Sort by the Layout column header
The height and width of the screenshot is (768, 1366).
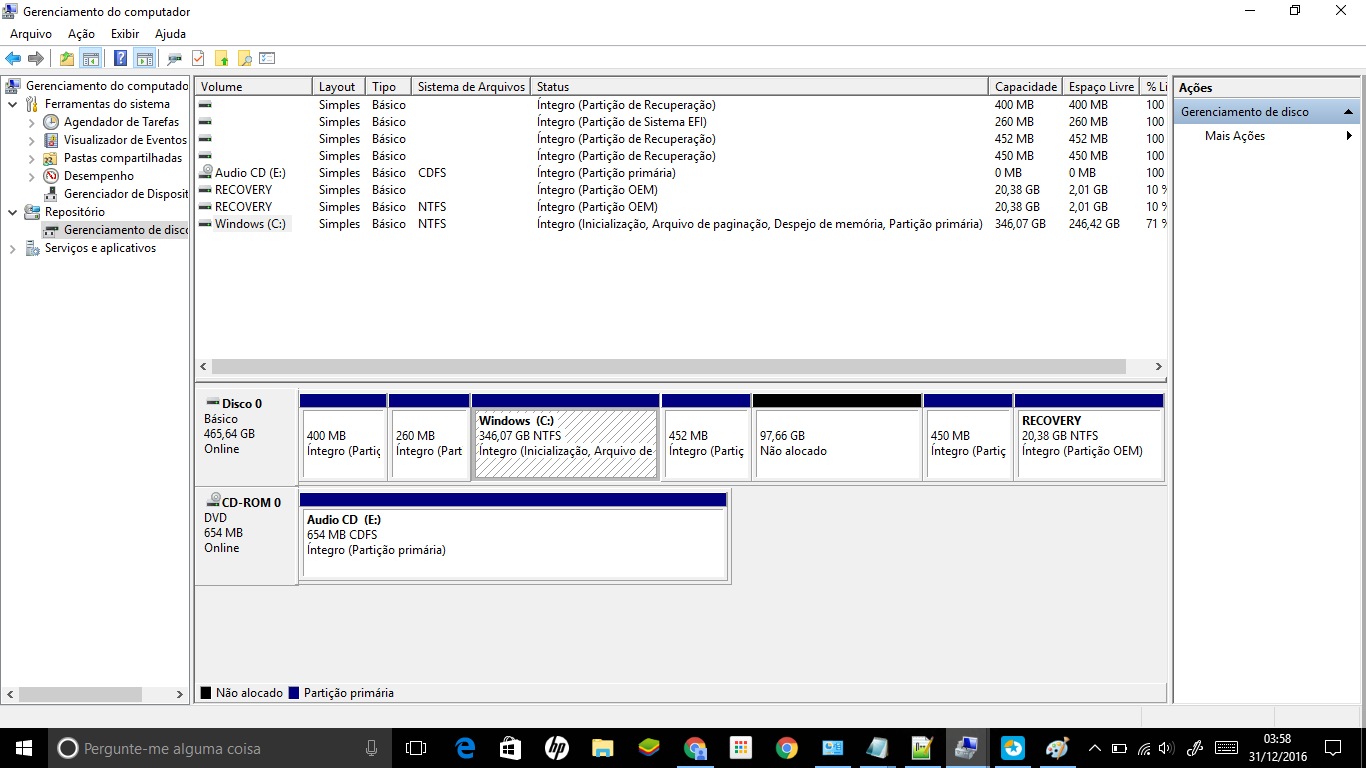point(339,87)
